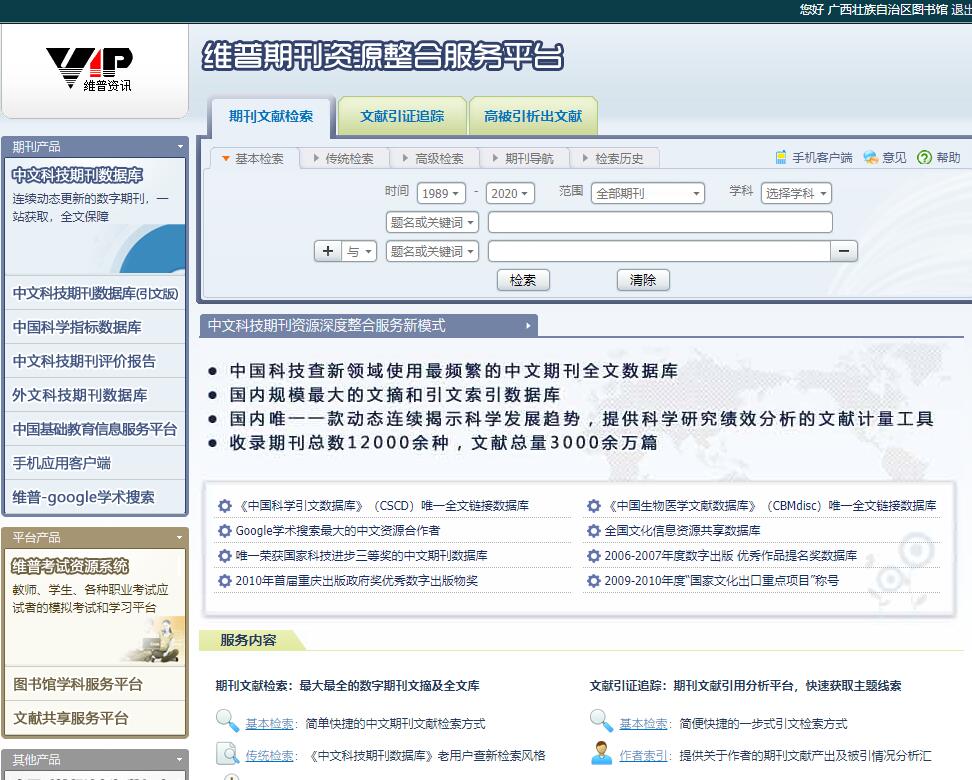Open 中文科技期刊评价报告 in sidebar
972x780 pixels.
(x=95, y=361)
